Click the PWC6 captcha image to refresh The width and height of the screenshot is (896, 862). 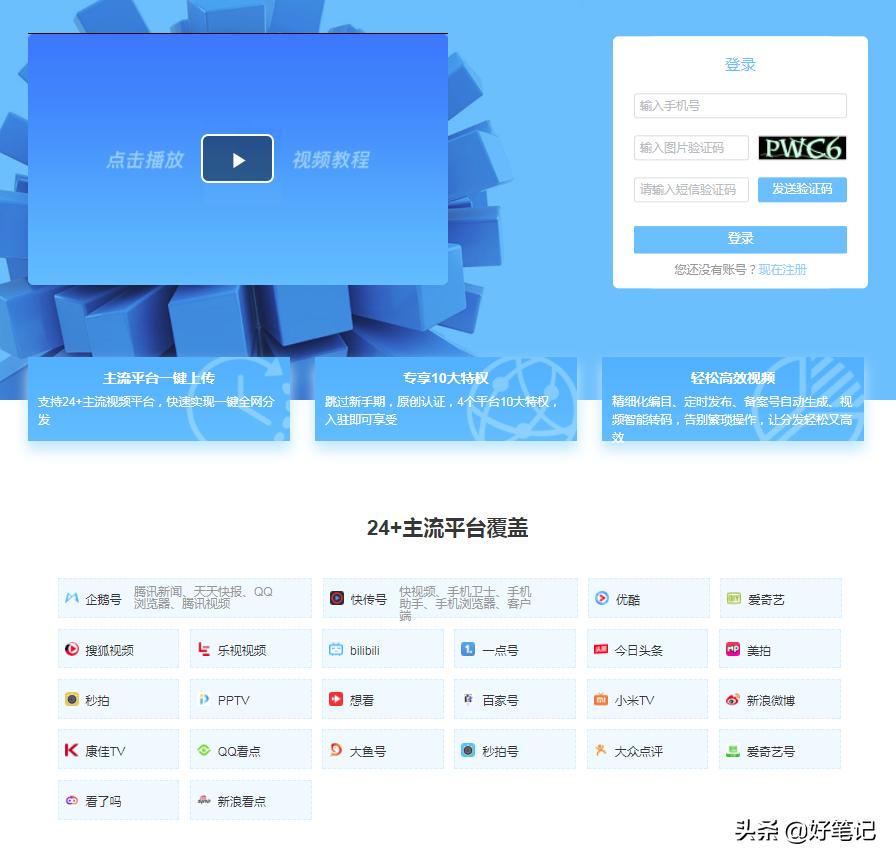tap(802, 147)
